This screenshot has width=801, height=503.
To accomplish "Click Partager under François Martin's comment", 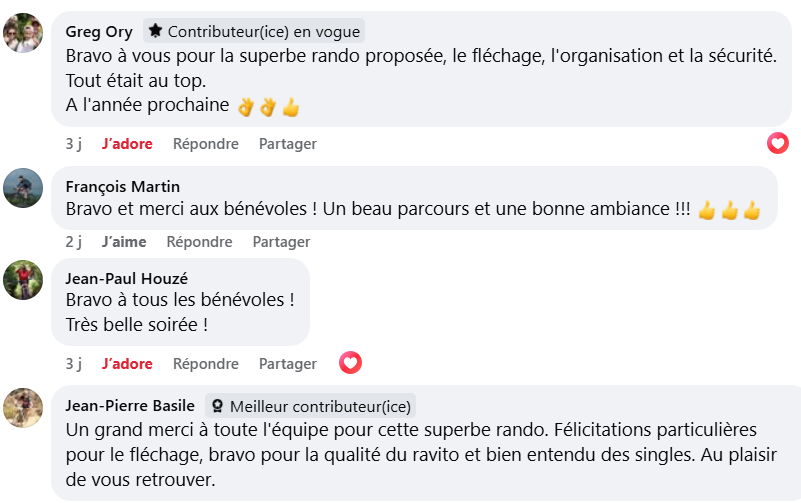I will (x=281, y=242).
